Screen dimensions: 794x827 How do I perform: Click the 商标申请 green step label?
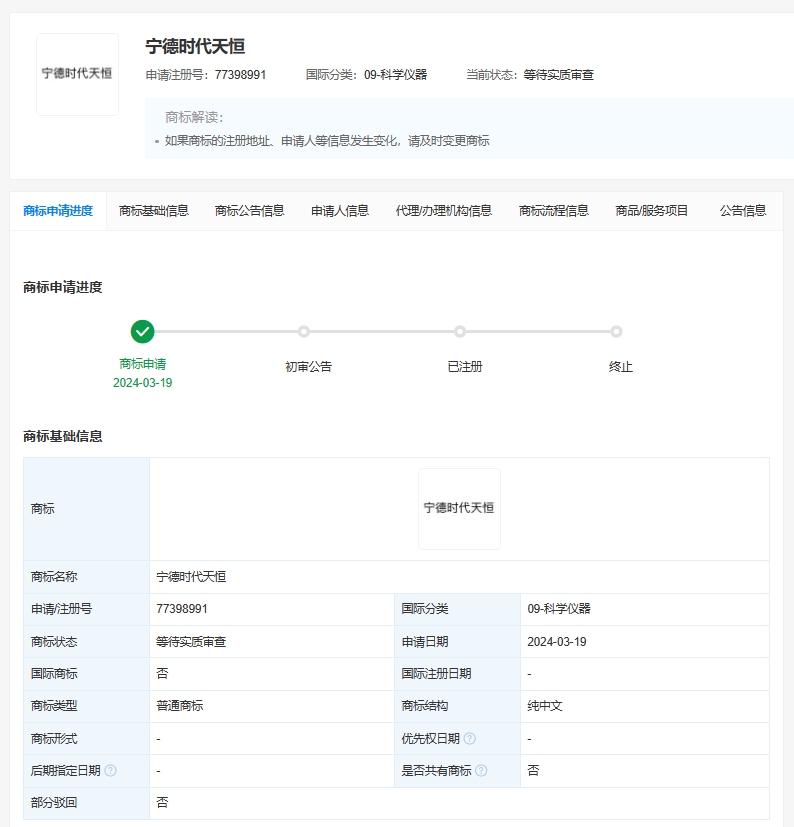142,364
